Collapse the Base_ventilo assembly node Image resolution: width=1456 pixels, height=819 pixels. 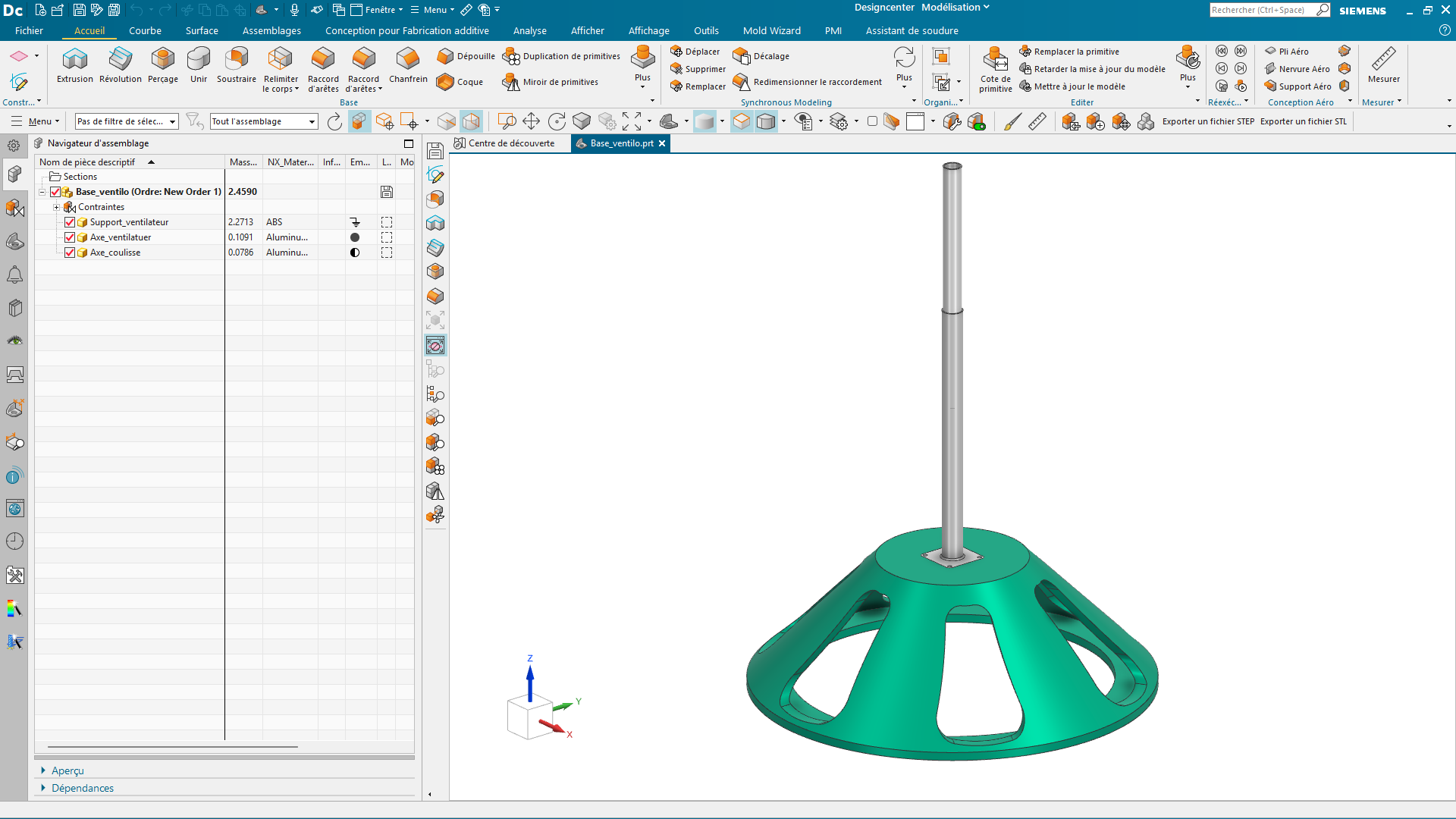pyautogui.click(x=42, y=192)
